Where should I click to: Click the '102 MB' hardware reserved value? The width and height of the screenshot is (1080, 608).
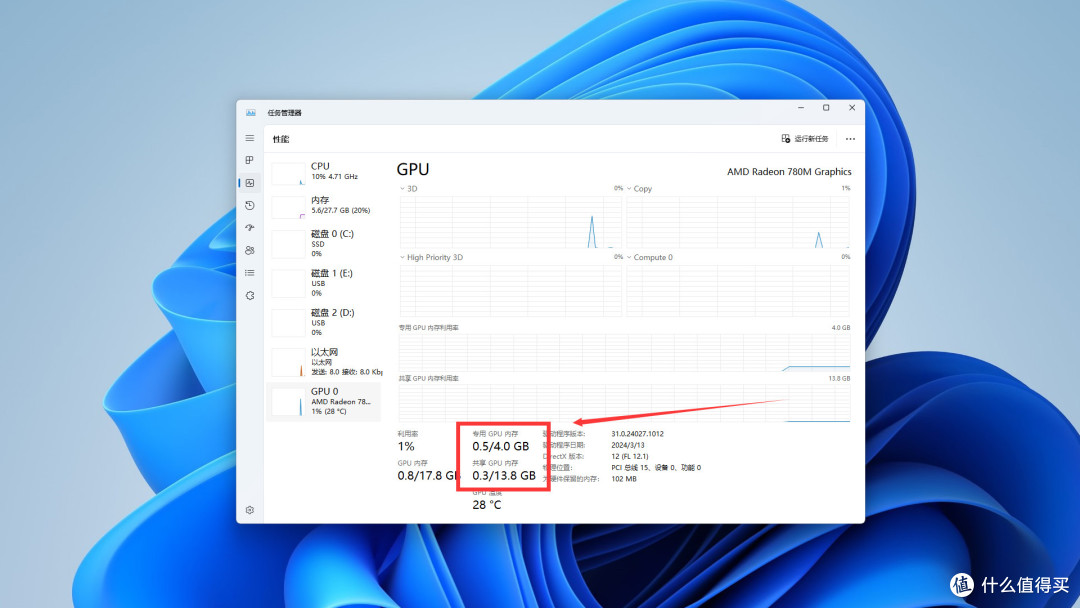point(624,479)
